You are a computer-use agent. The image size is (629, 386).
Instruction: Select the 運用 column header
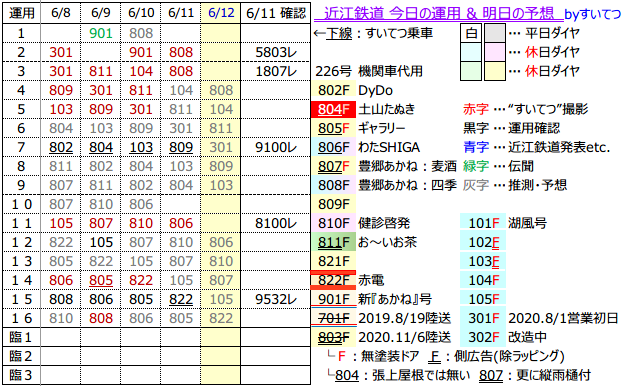pos(21,13)
